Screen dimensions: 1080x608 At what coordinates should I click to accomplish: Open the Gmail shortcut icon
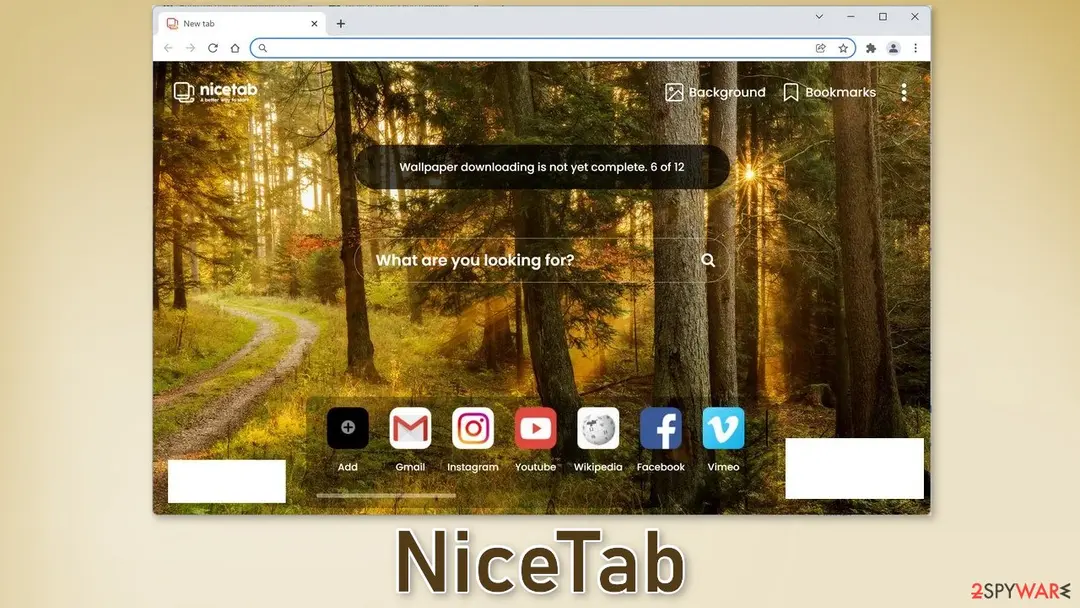click(410, 428)
